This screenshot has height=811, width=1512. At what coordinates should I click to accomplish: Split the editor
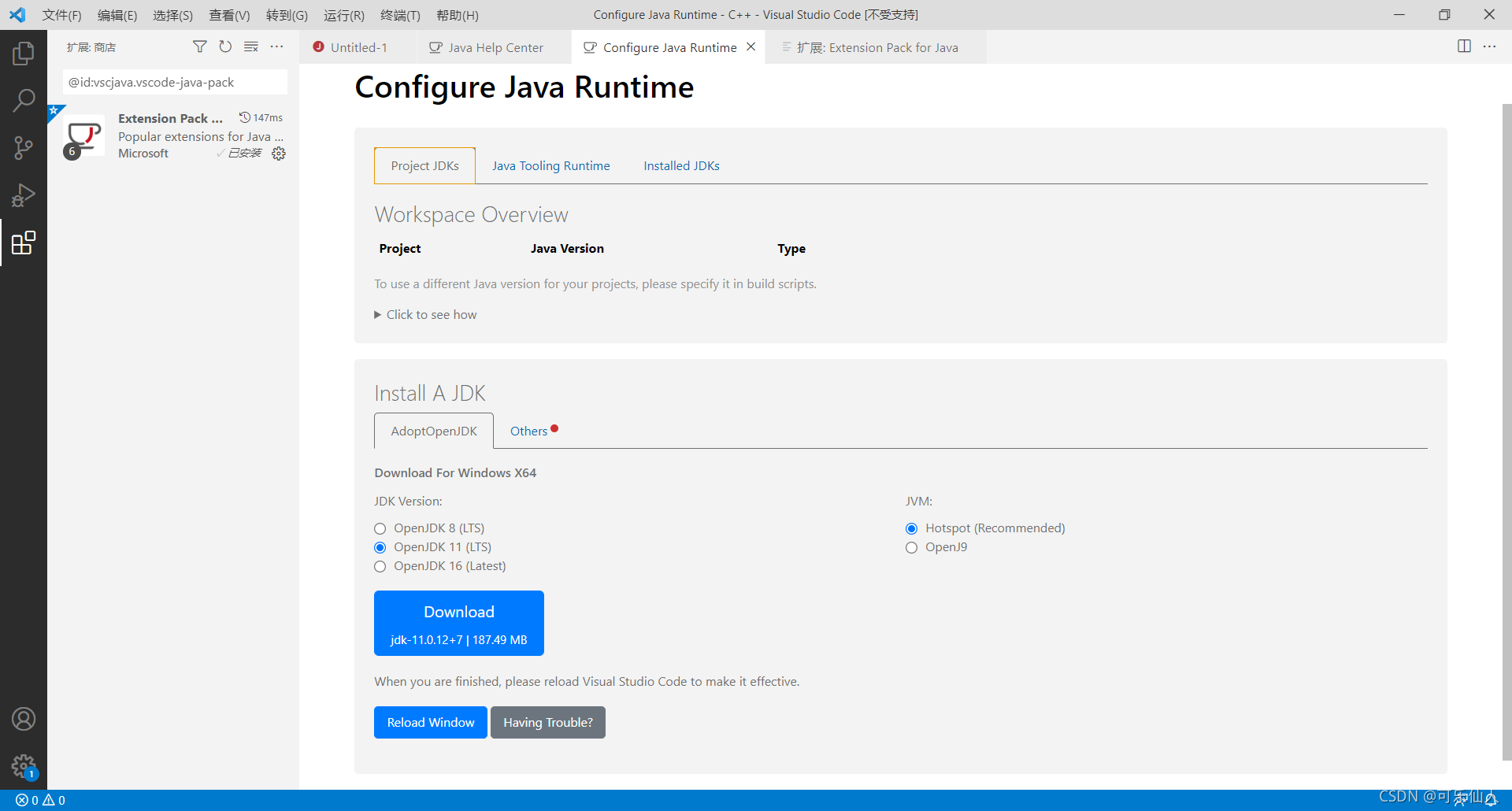(x=1464, y=46)
